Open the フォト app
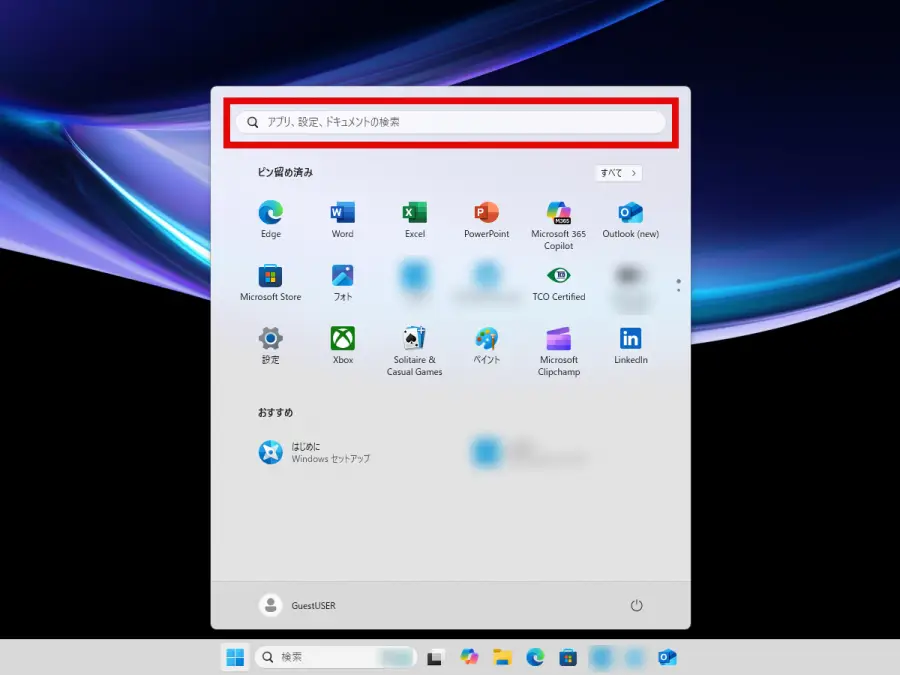This screenshot has height=675, width=900. click(343, 283)
